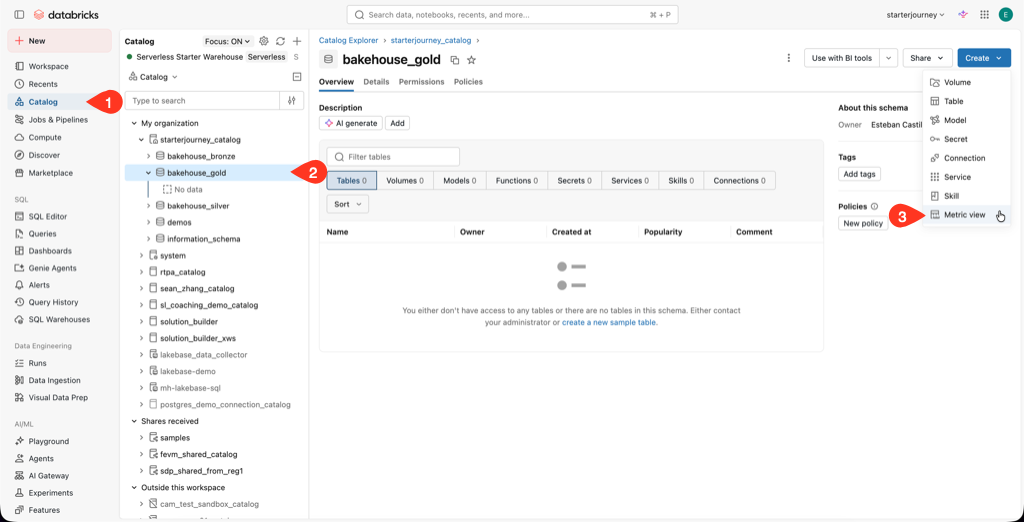
Task: Choose Volume from Create menu
Action: click(x=967, y=82)
